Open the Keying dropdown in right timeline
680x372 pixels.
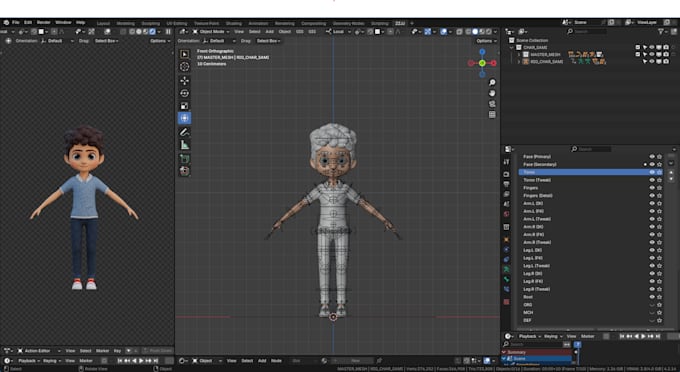click(x=552, y=336)
